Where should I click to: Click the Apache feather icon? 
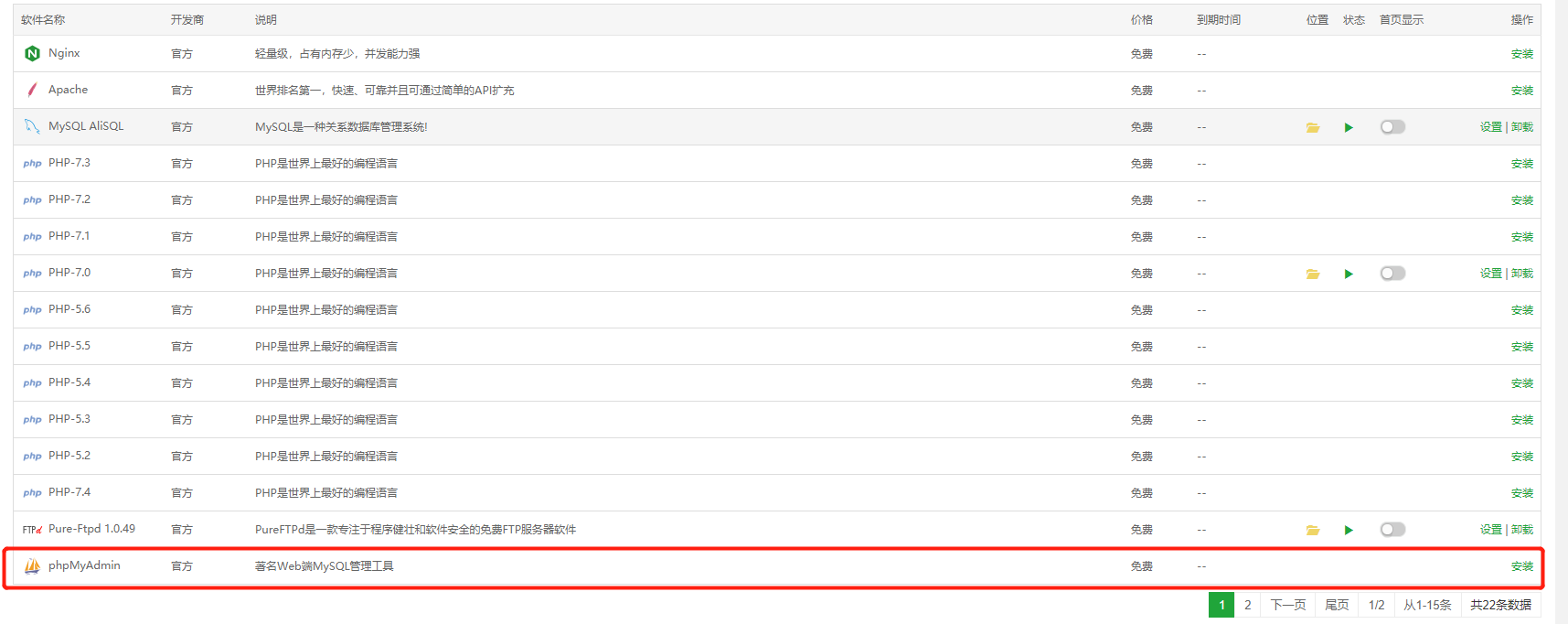coord(32,90)
